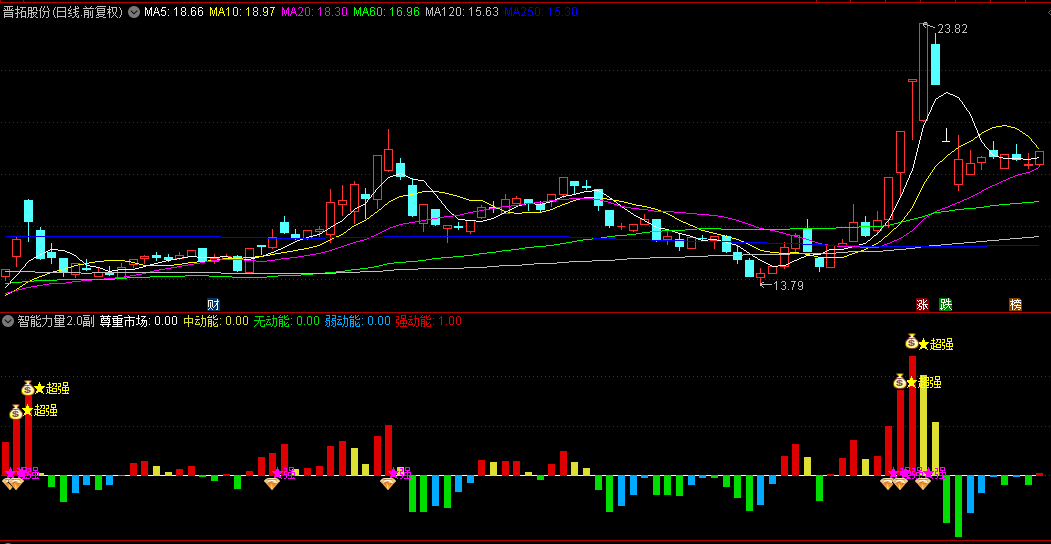This screenshot has width=1051, height=544.
Task: Click the magenta star at the mid-chart 强 marker
Action: (393, 473)
